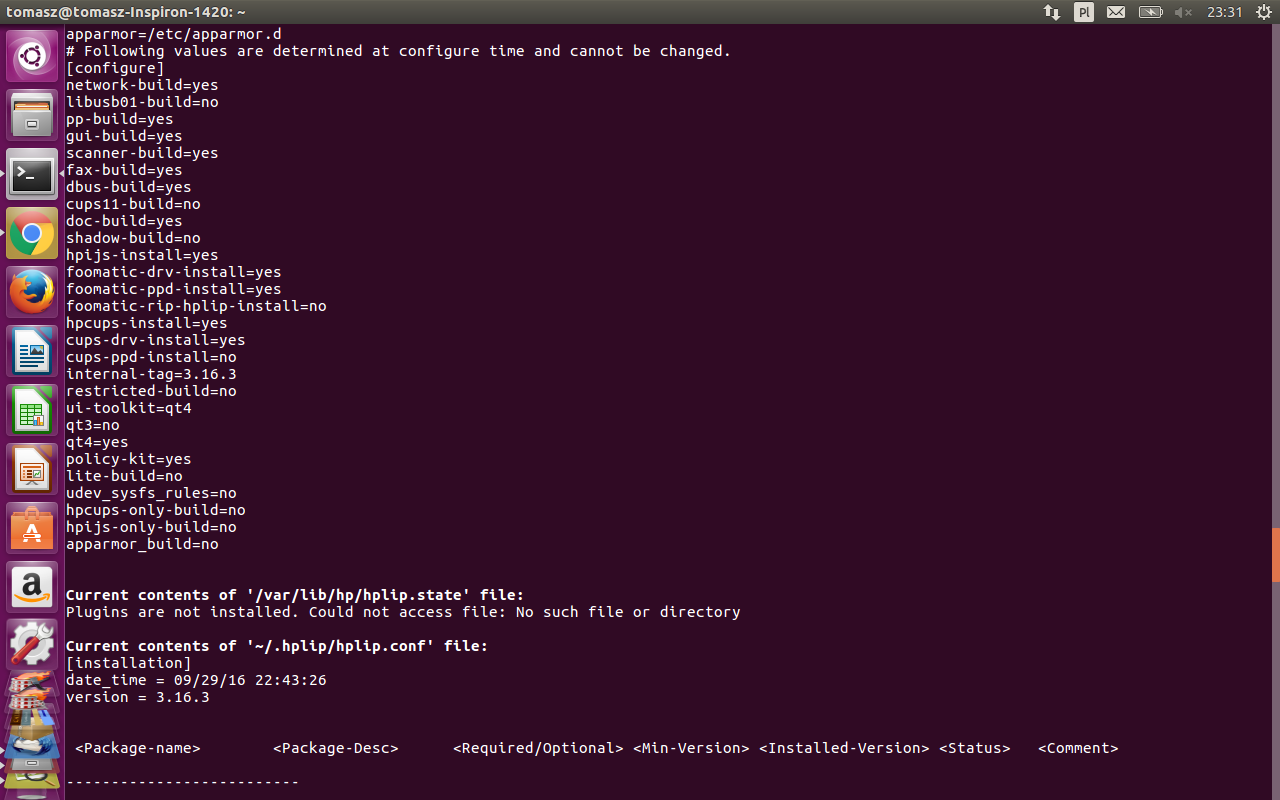This screenshot has height=800, width=1280.
Task: Select the Terminal launcher icon
Action: pos(32,174)
